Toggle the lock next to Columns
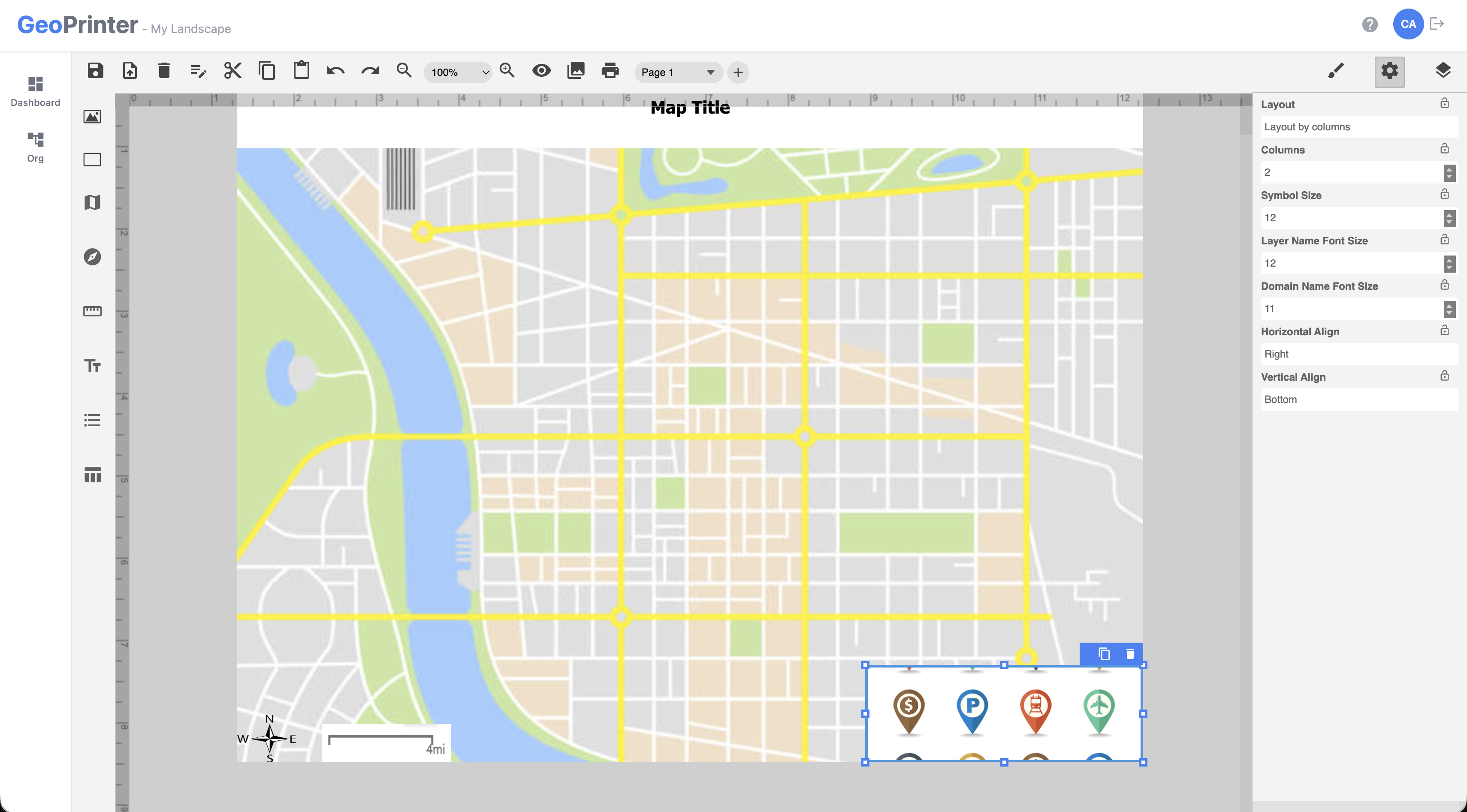This screenshot has width=1467, height=812. pyautogui.click(x=1444, y=148)
